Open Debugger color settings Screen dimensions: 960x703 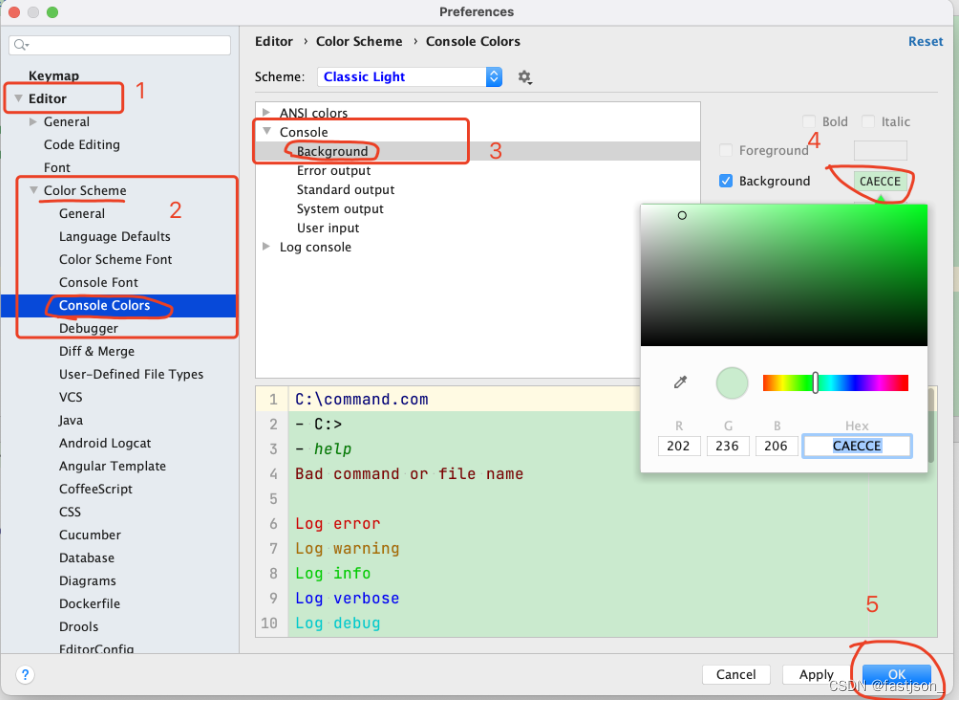coord(89,328)
